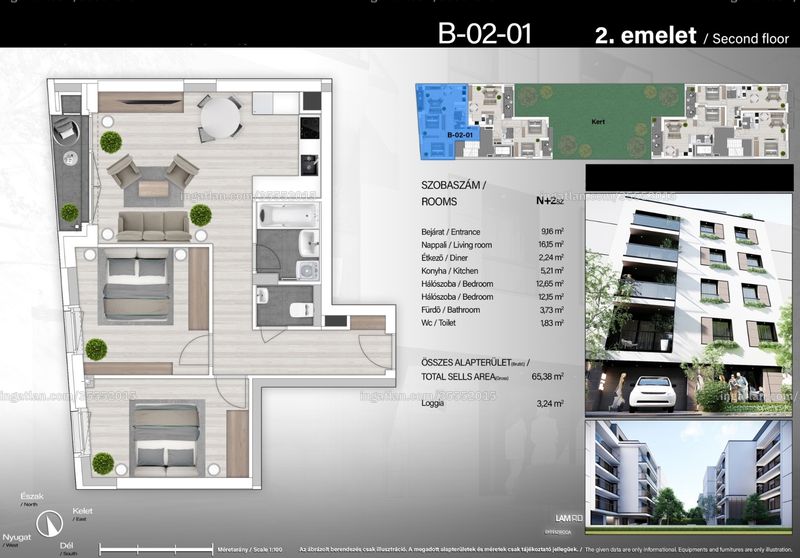800x558 pixels.
Task: Click the scale bar at the bottom
Action: (156, 549)
